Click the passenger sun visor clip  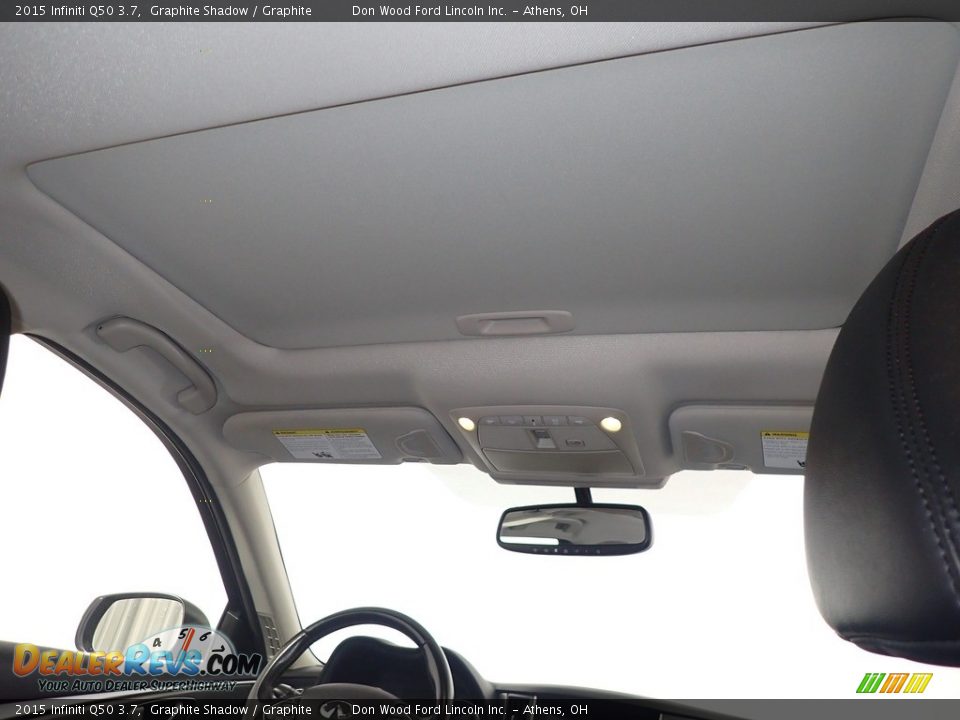[x=706, y=448]
